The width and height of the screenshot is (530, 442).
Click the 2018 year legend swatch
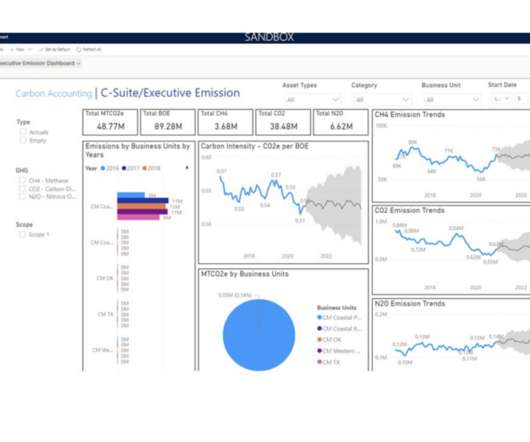[x=145, y=168]
